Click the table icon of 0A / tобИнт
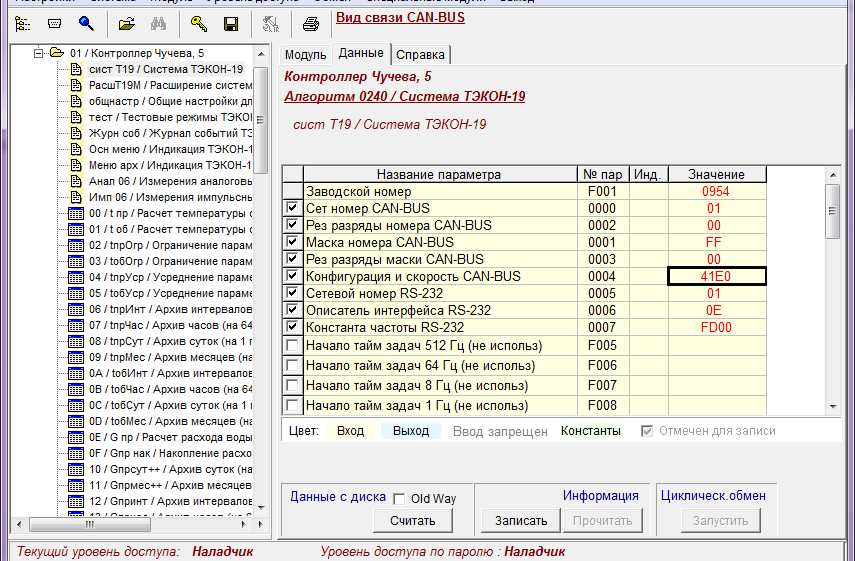The height and width of the screenshot is (561, 855). pos(76,373)
